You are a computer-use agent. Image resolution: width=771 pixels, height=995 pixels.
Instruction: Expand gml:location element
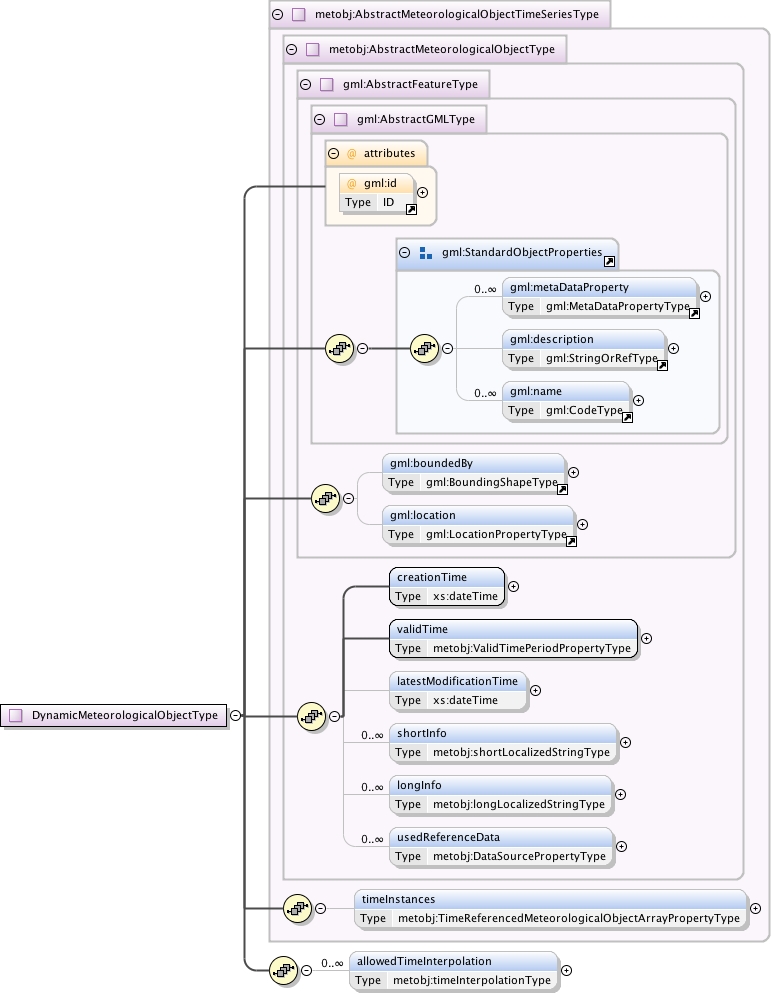(582, 524)
